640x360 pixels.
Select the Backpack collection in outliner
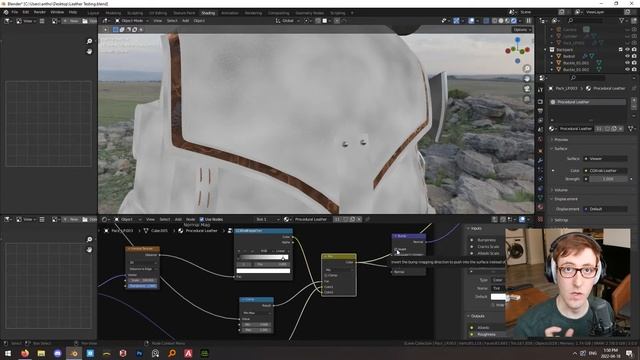click(564, 49)
